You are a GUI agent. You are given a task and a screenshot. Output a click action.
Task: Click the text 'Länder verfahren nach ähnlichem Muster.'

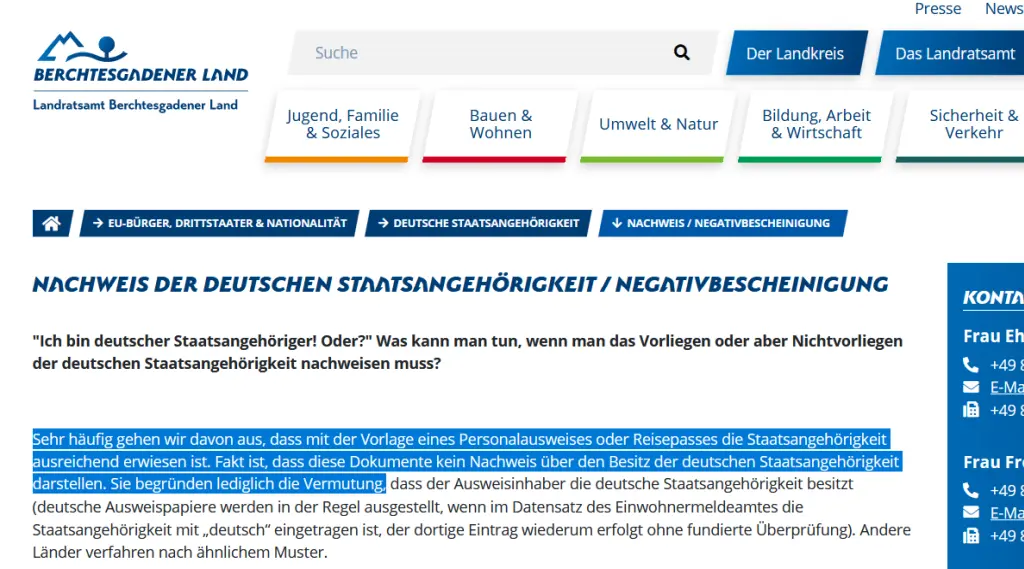[x=180, y=552]
